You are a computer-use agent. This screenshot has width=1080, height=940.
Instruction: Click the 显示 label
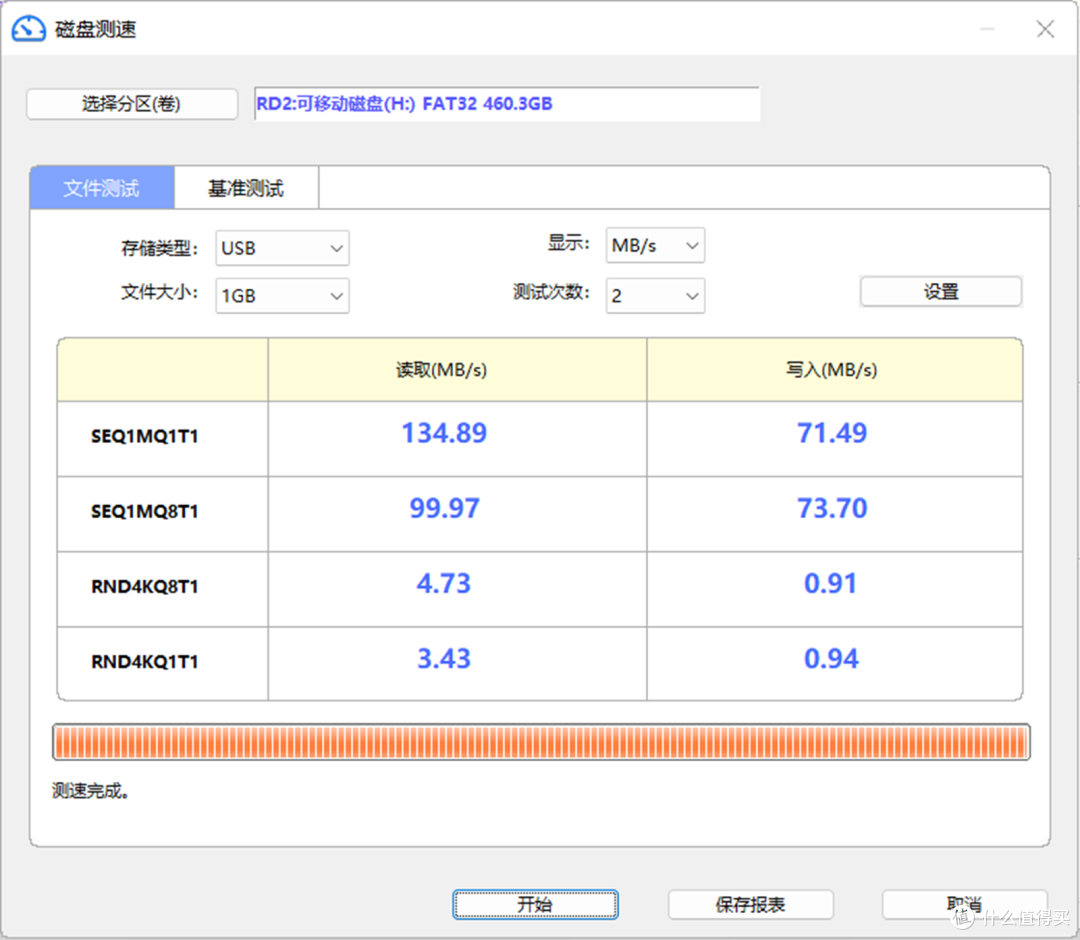(x=569, y=242)
